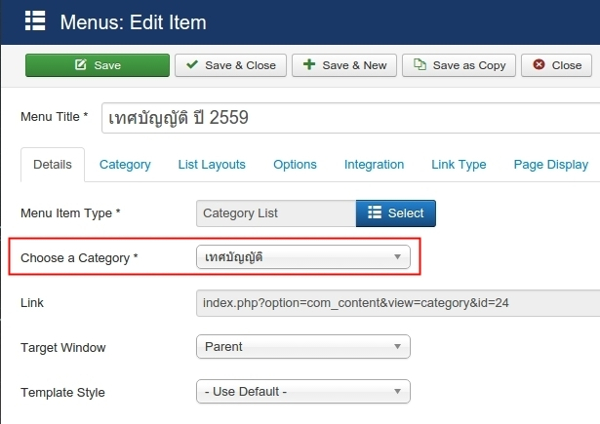The width and height of the screenshot is (600, 424).
Task: Click the checkmark icon on Save & Close
Action: point(192,64)
